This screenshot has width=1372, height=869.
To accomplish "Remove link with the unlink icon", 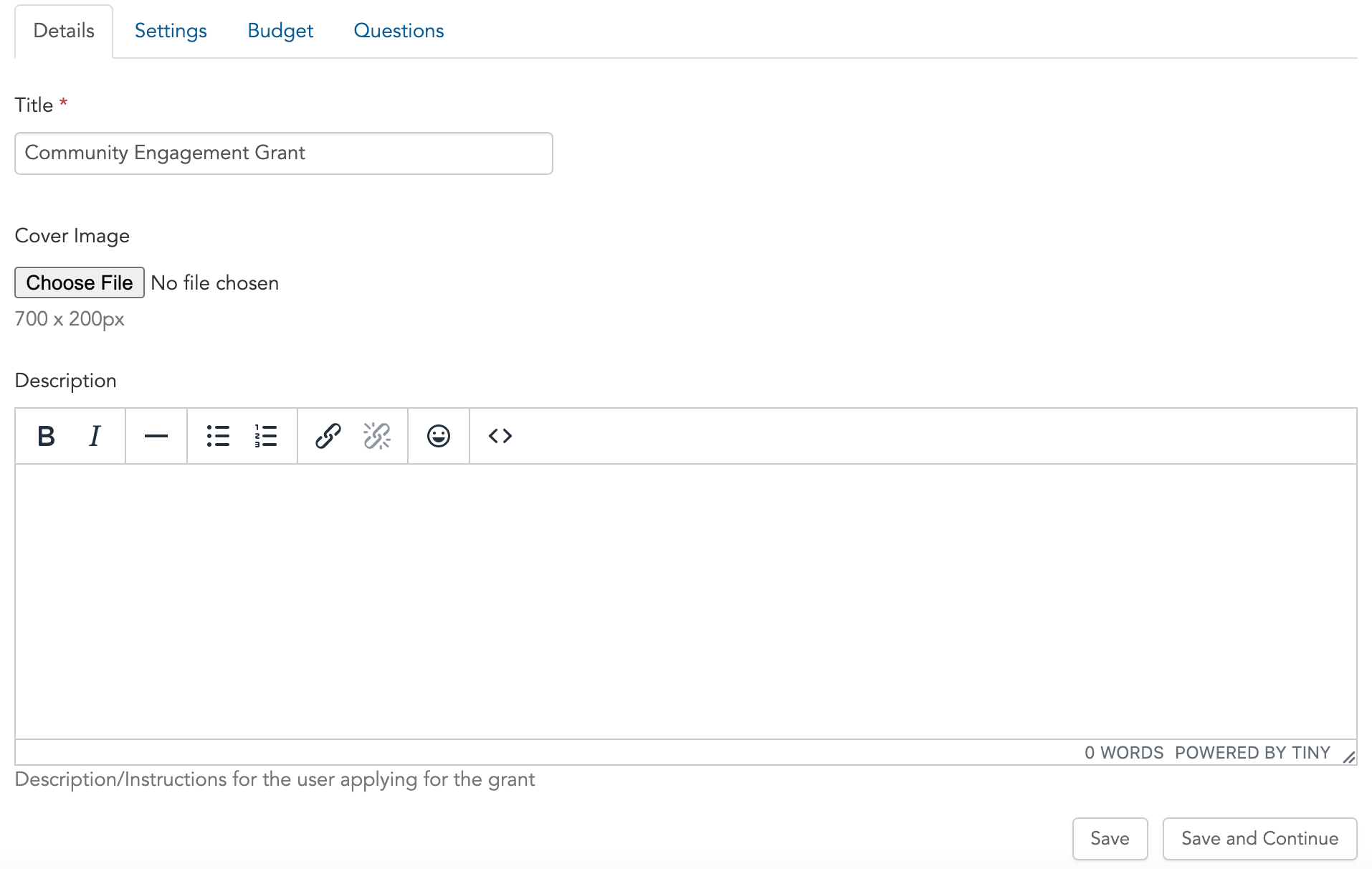I will click(376, 436).
